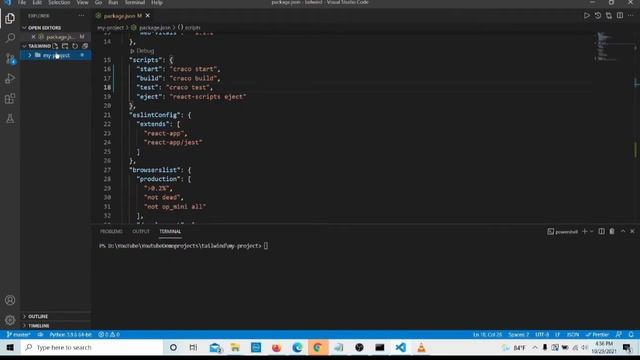Open the editor more actions ellipsis

[631, 16]
